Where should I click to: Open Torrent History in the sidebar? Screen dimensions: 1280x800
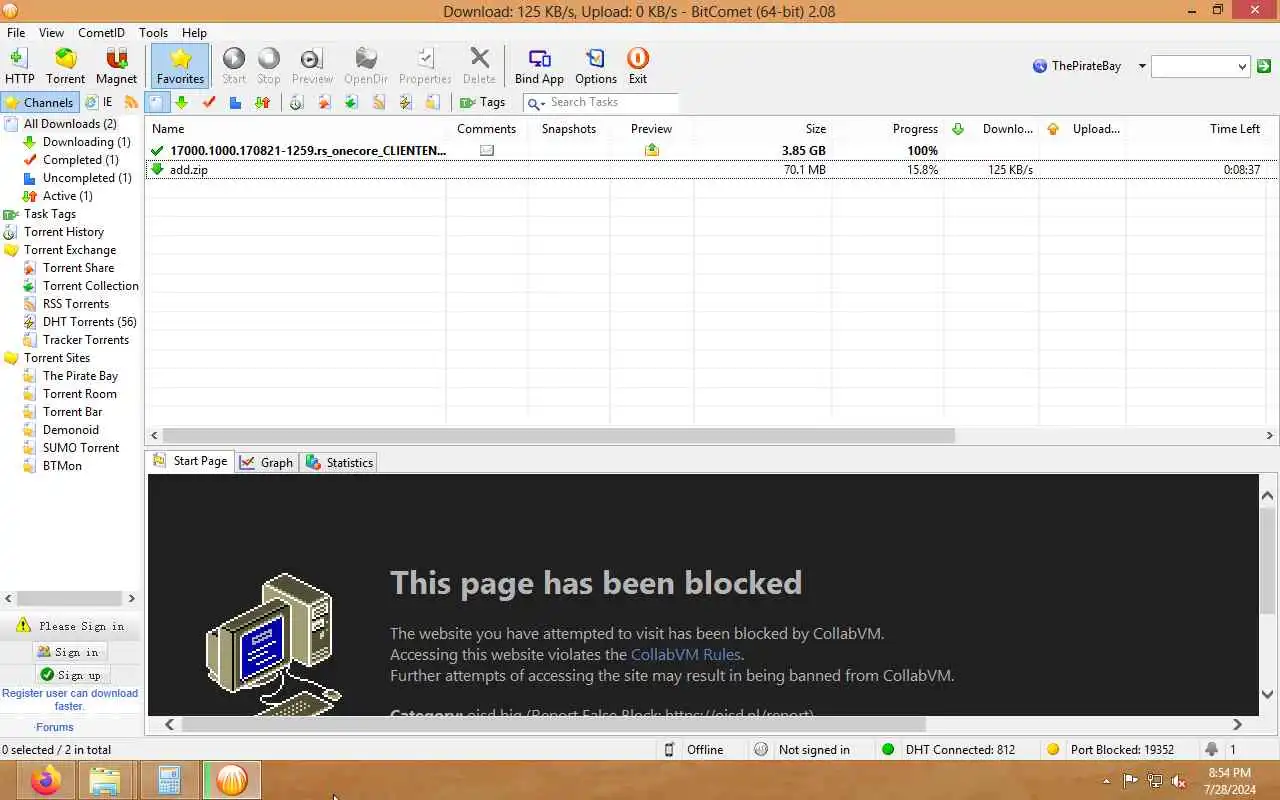[x=63, y=232]
